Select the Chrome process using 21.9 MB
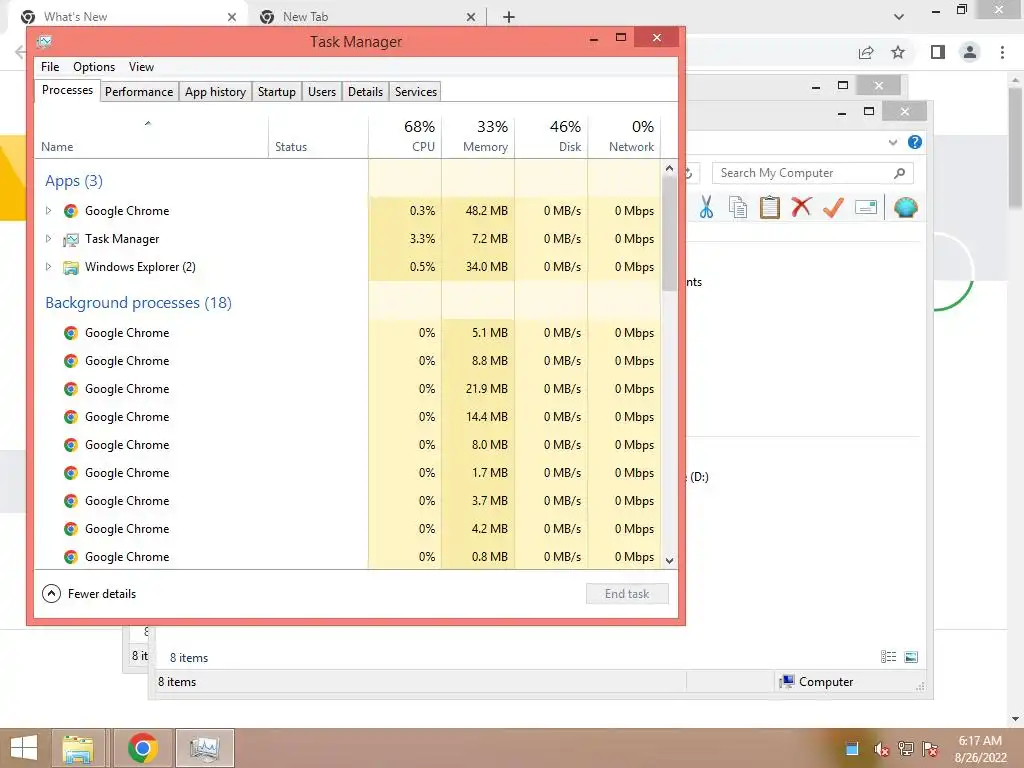 (x=347, y=389)
